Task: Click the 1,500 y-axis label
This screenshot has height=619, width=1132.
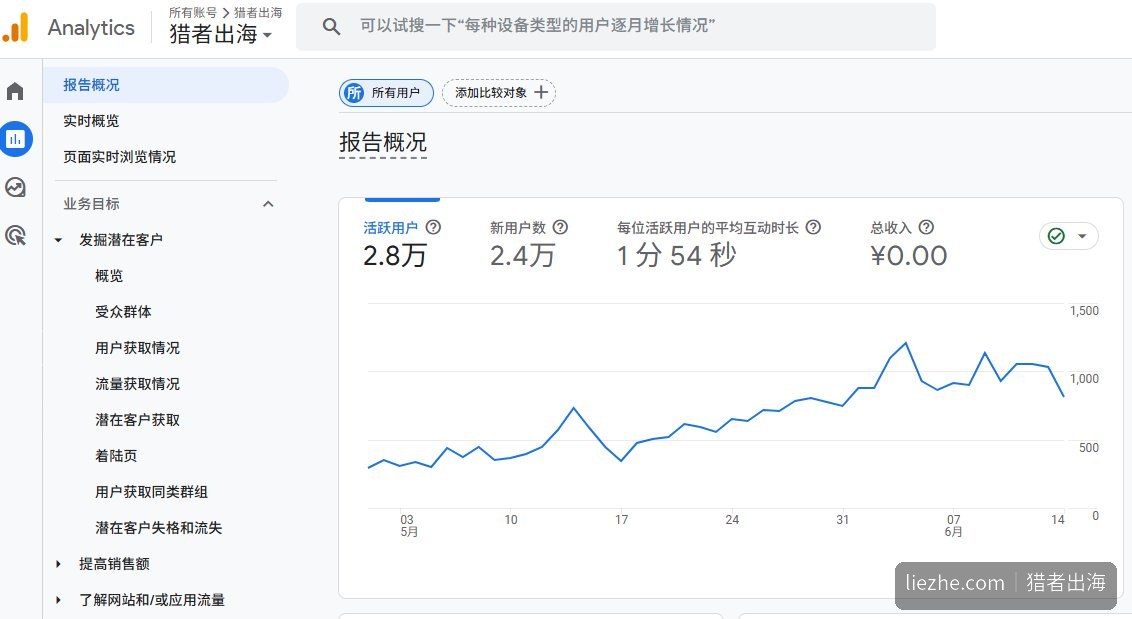Action: click(x=1084, y=311)
